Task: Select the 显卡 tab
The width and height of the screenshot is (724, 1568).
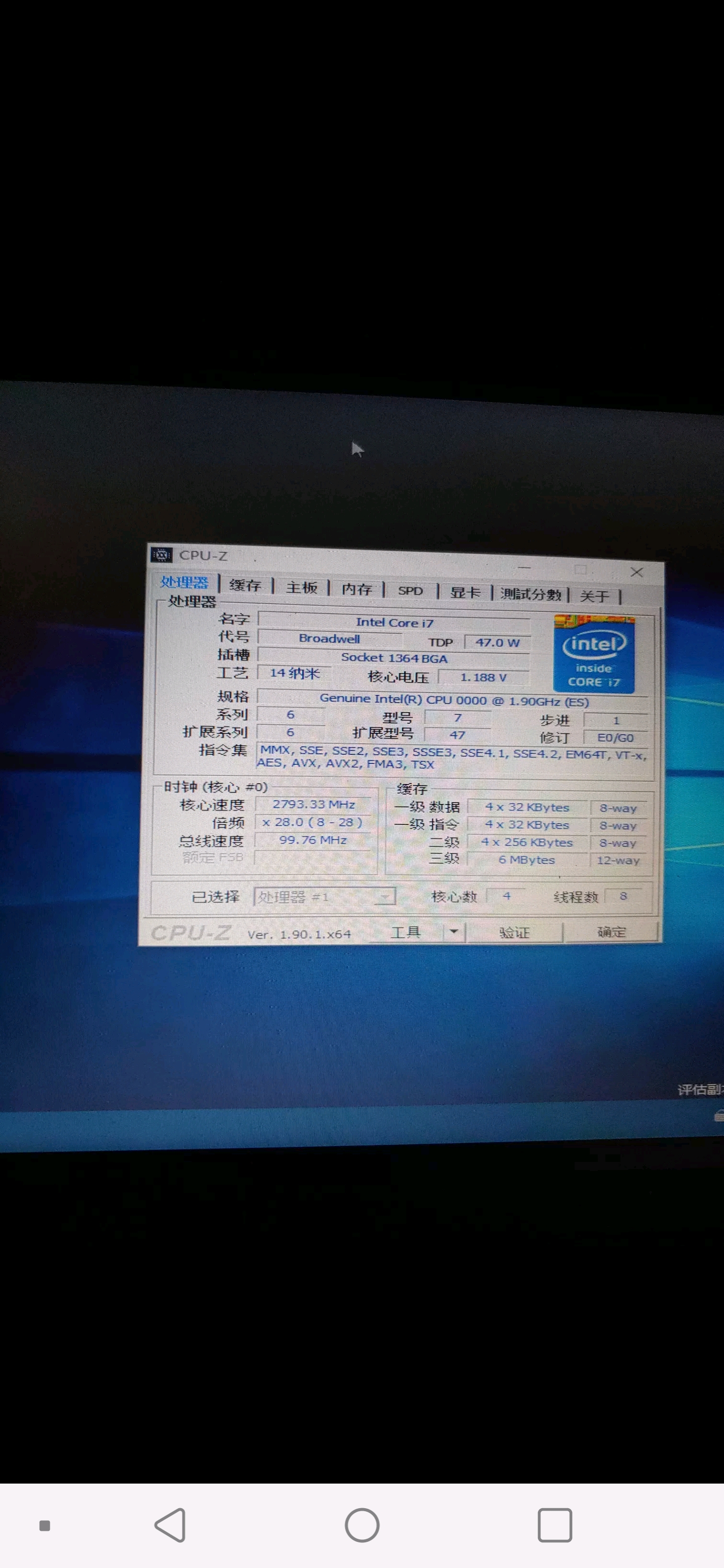Action: (465, 593)
